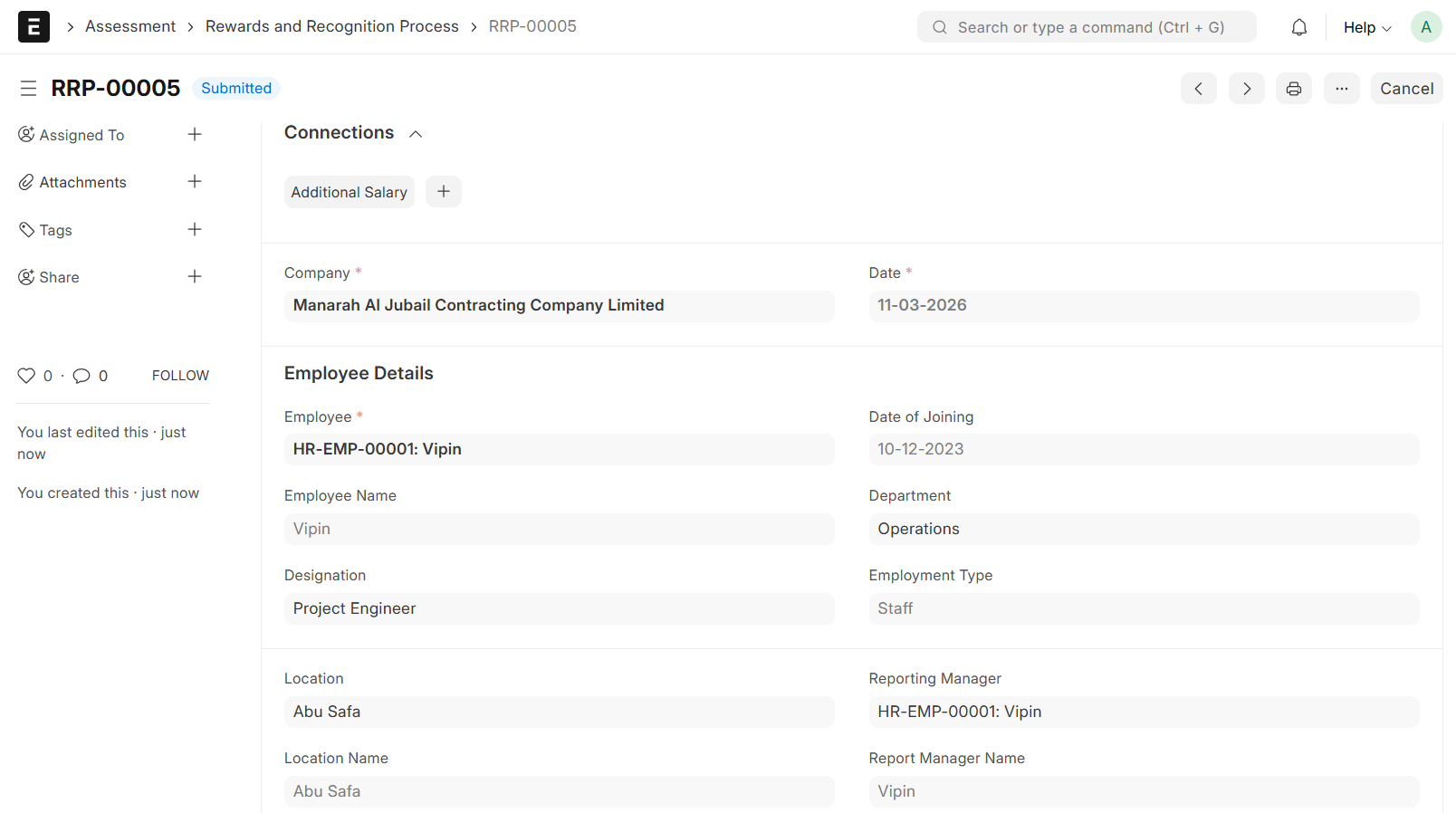Open the notifications bell
This screenshot has width=1456, height=813.
[1298, 27]
